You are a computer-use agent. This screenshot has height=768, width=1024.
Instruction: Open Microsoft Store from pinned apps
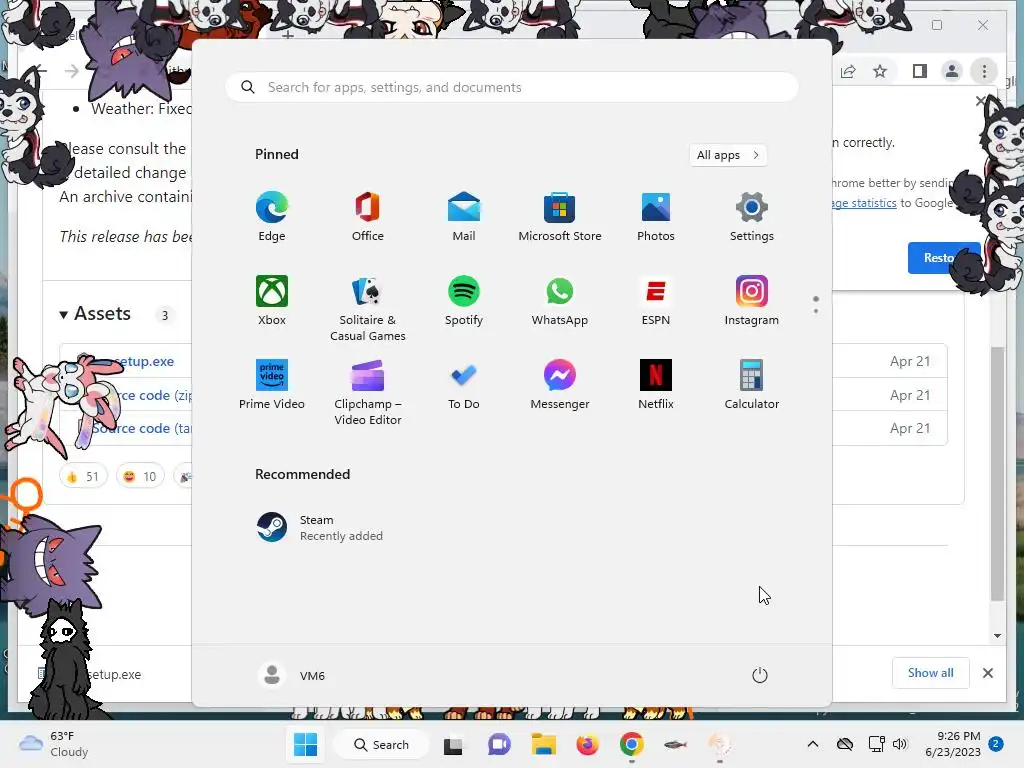[x=560, y=217]
